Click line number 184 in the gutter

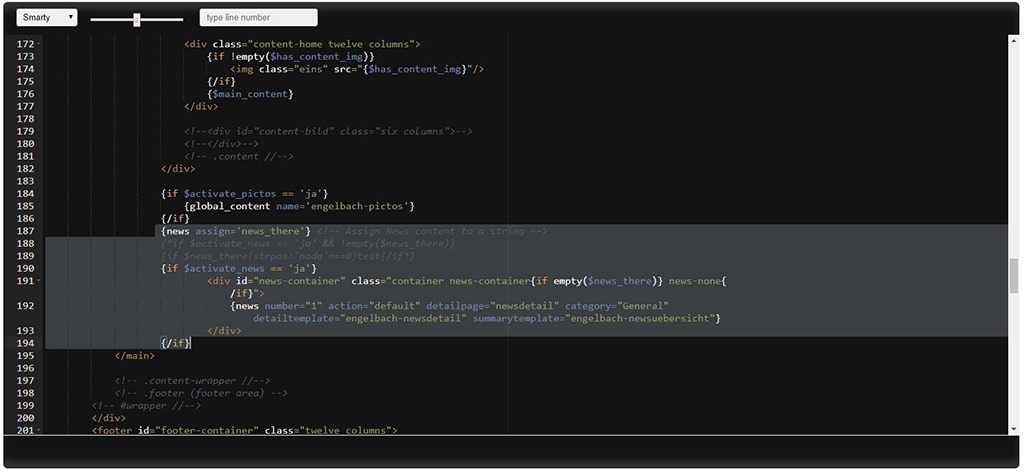26,193
